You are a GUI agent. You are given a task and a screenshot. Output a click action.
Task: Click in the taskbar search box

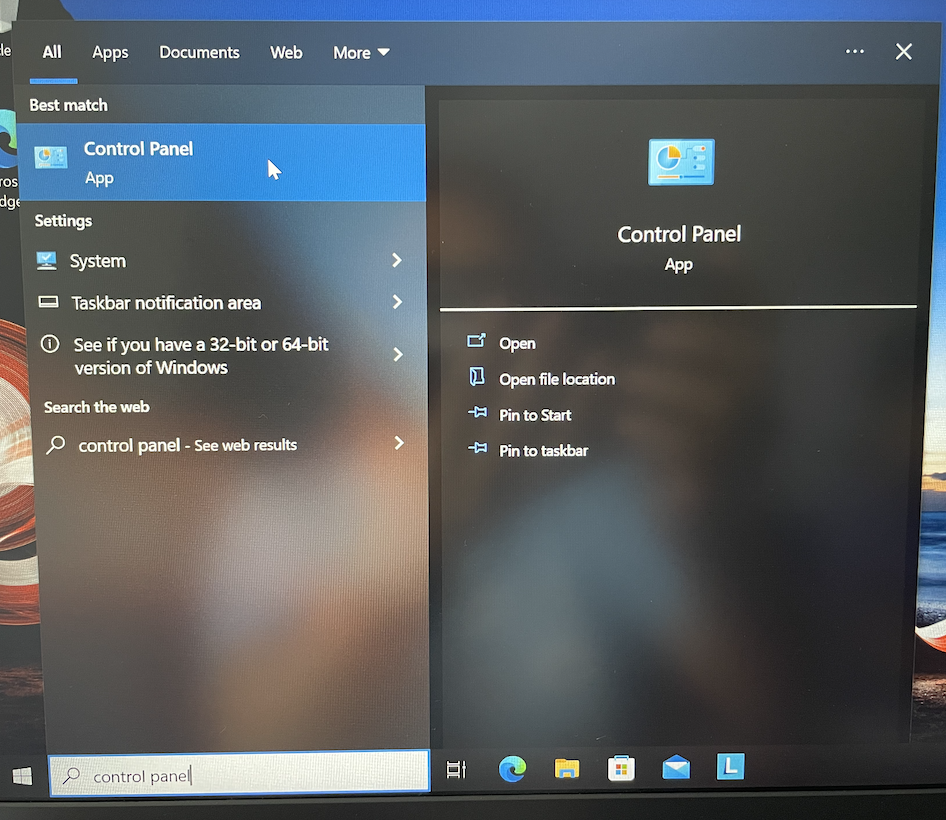coord(239,774)
